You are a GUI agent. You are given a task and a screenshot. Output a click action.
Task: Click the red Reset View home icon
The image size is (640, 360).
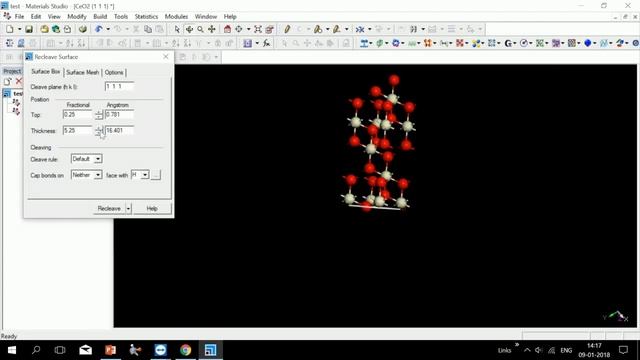[227, 29]
